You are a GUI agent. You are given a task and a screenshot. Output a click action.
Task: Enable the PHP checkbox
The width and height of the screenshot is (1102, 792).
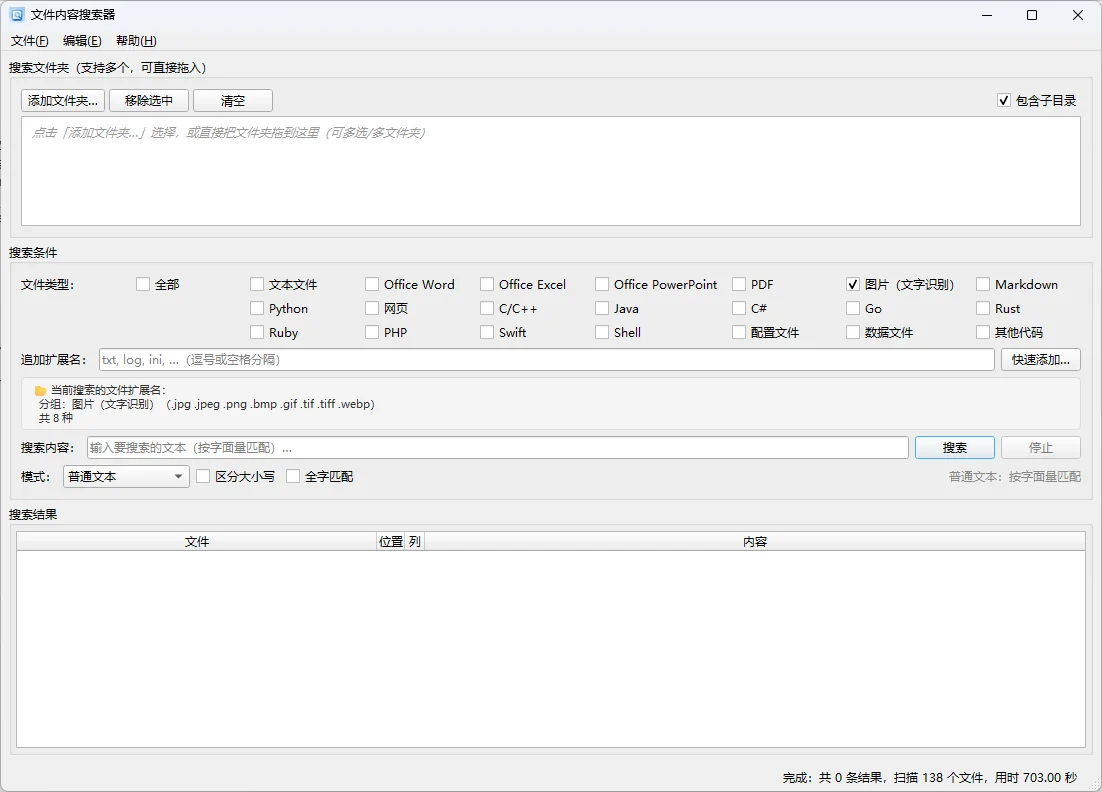[x=372, y=332]
